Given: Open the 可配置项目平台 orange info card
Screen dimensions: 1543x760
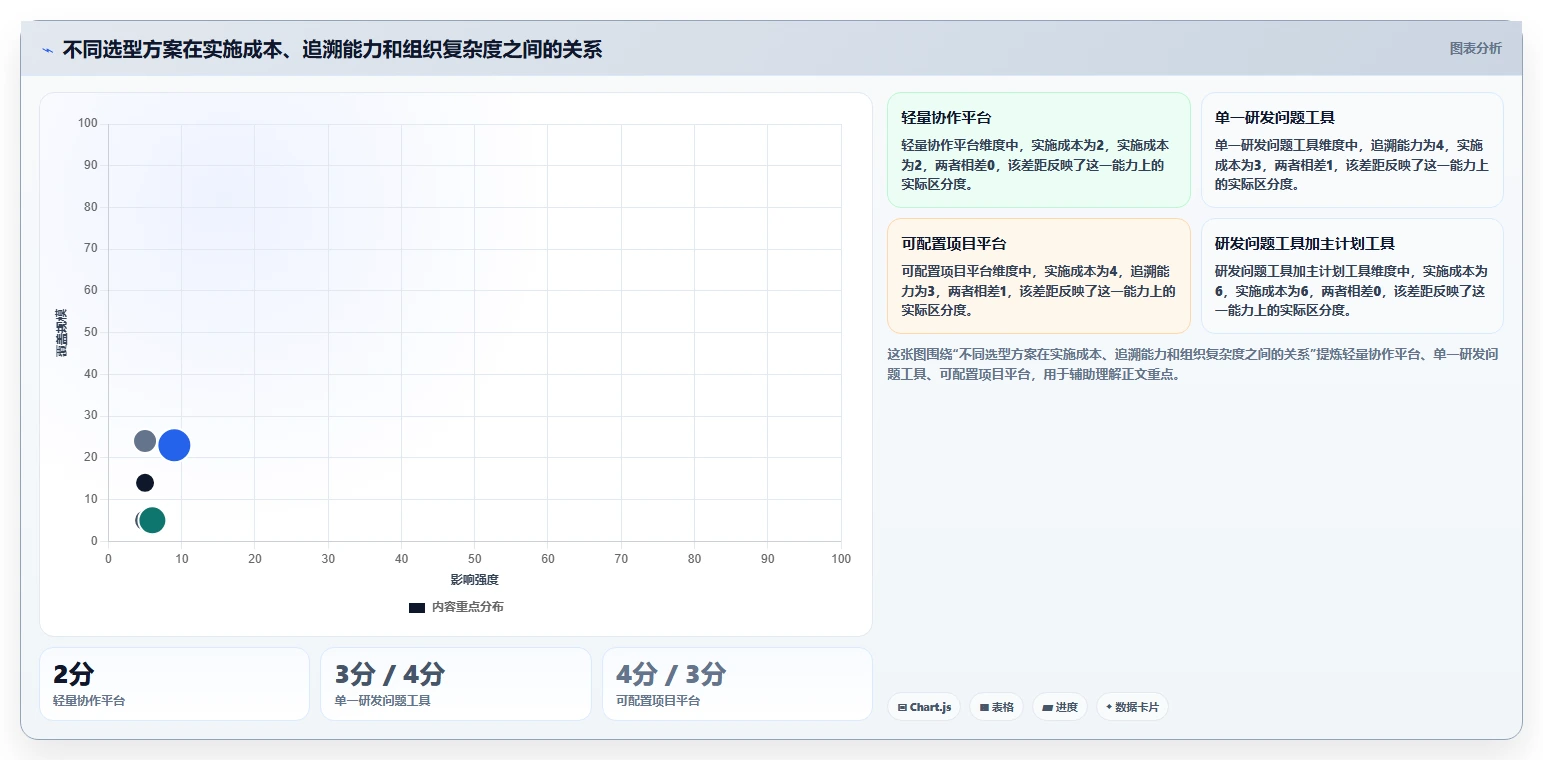Looking at the screenshot, I should point(1039,276).
